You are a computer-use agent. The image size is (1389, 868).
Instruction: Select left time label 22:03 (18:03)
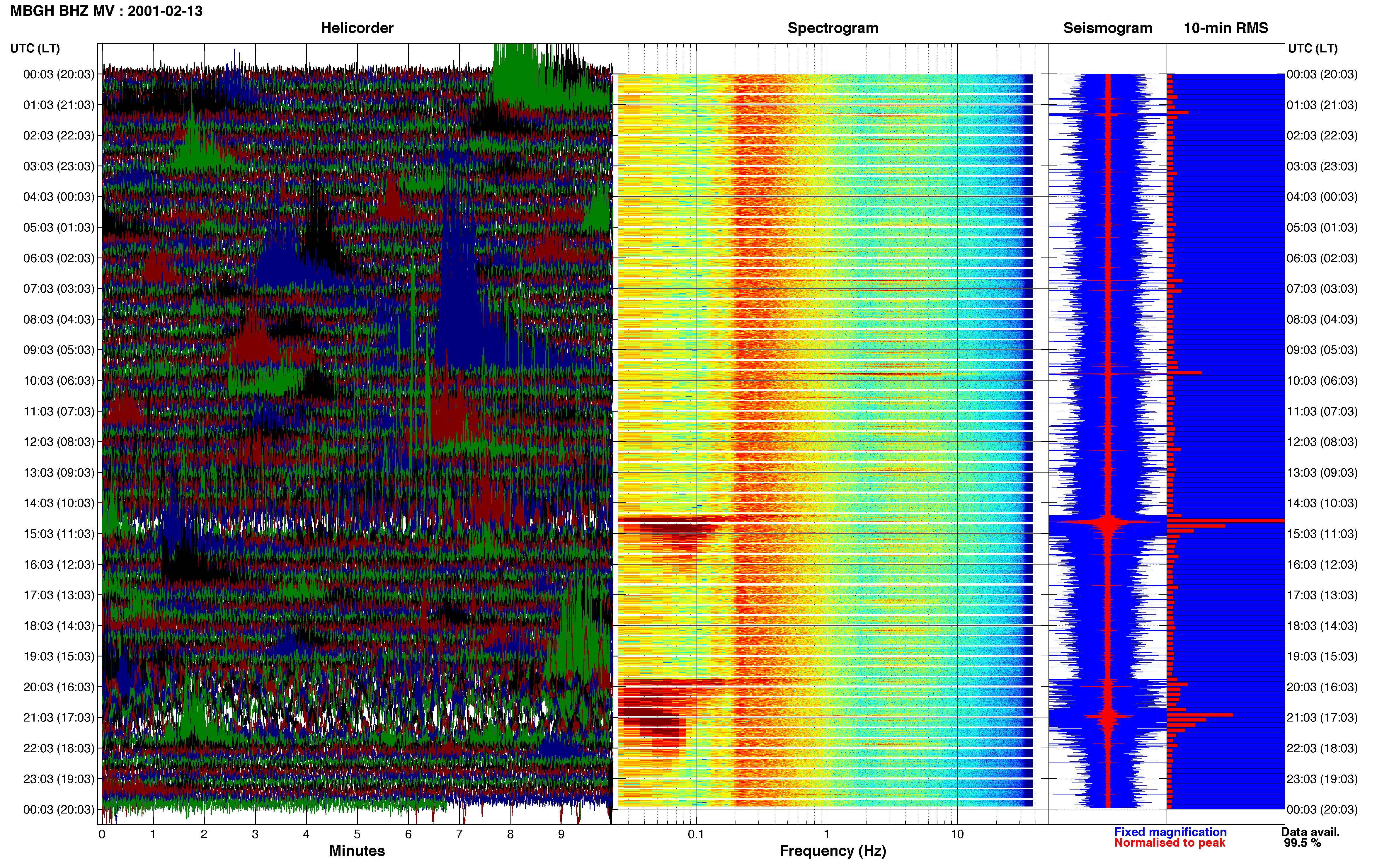pos(59,748)
